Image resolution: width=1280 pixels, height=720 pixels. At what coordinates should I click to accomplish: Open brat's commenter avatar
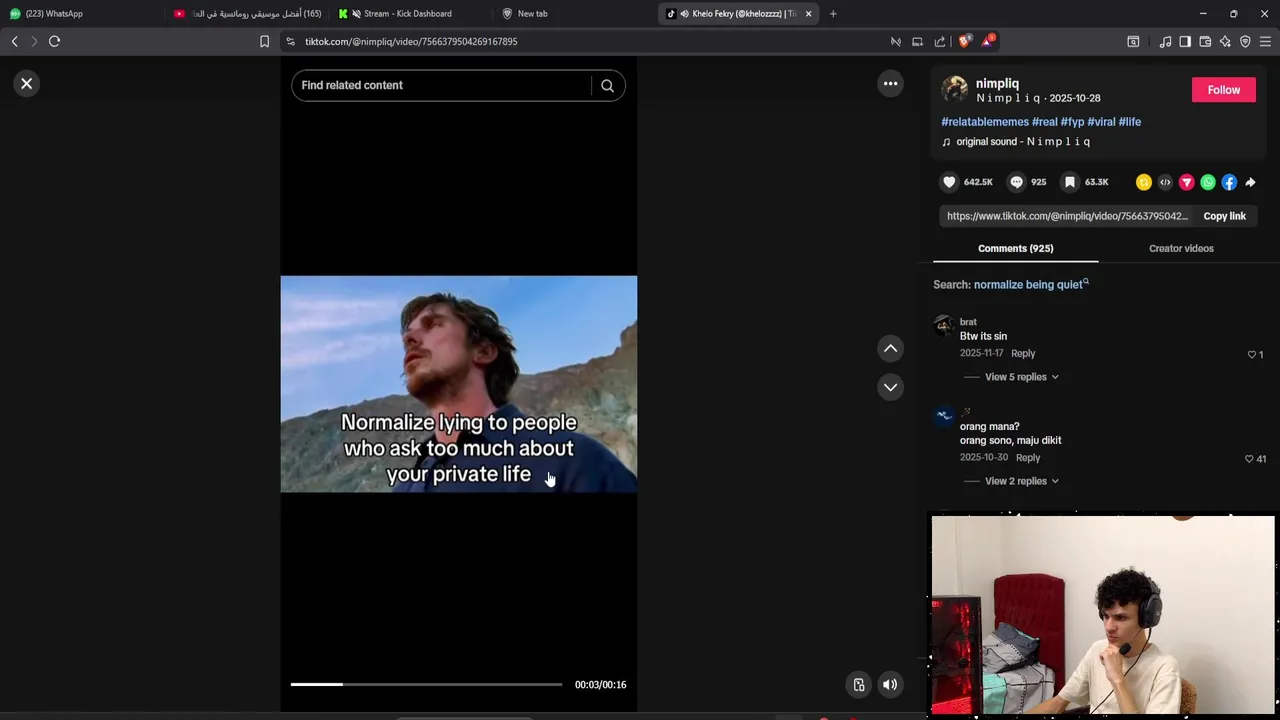[x=944, y=327]
